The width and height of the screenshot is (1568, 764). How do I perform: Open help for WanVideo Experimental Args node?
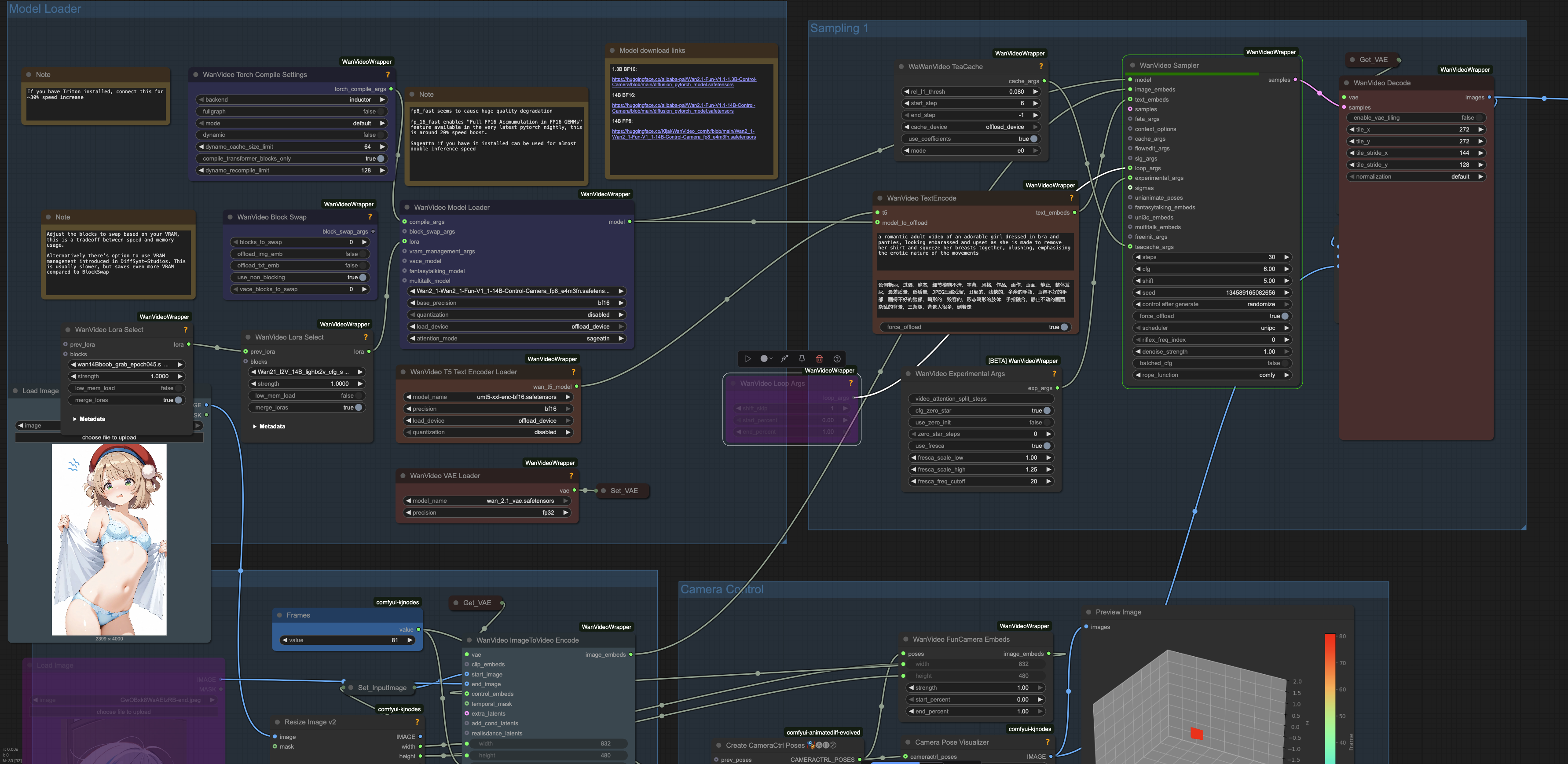coord(1054,374)
